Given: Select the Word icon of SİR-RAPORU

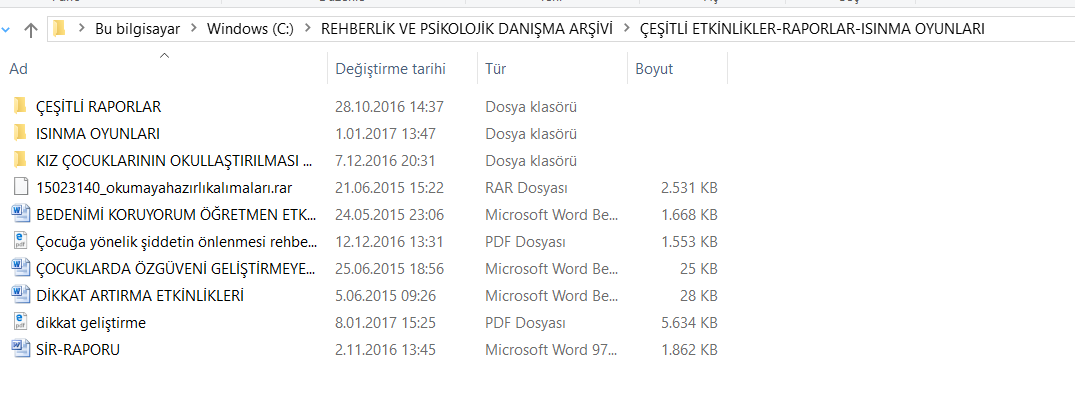Looking at the screenshot, I should click(21, 349).
